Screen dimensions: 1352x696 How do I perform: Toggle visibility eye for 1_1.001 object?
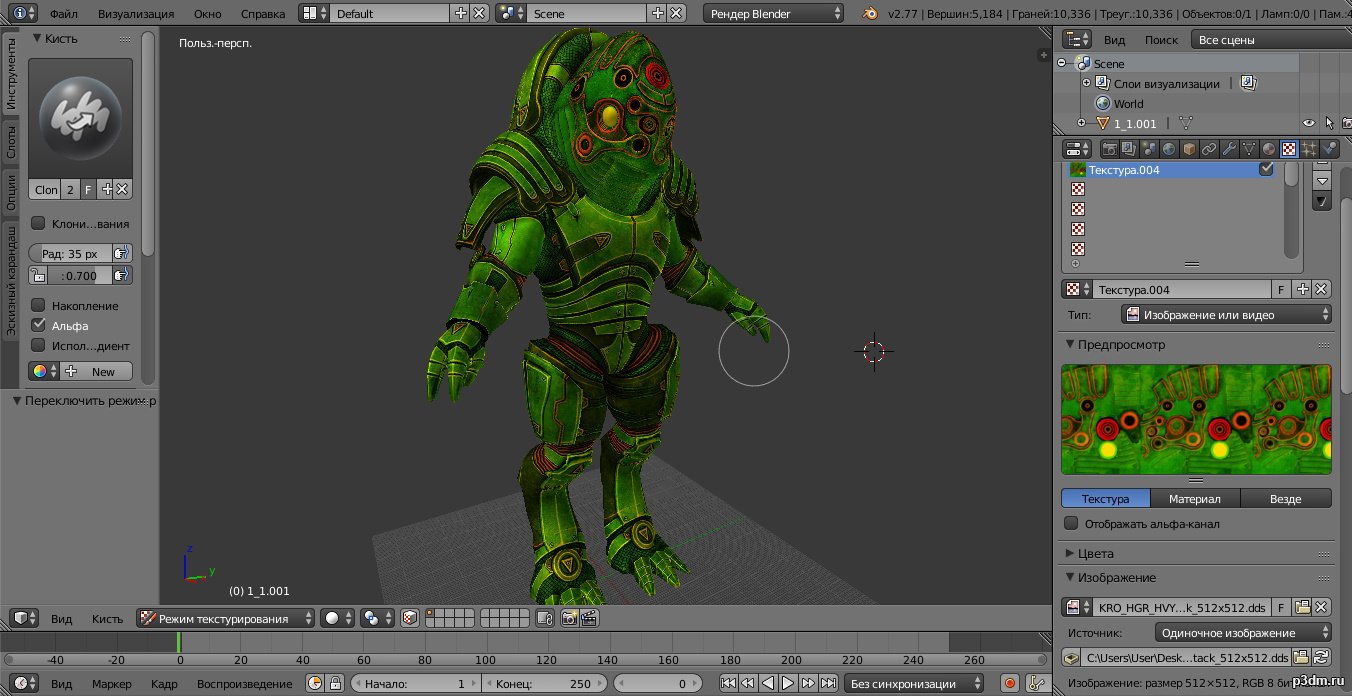click(1308, 123)
